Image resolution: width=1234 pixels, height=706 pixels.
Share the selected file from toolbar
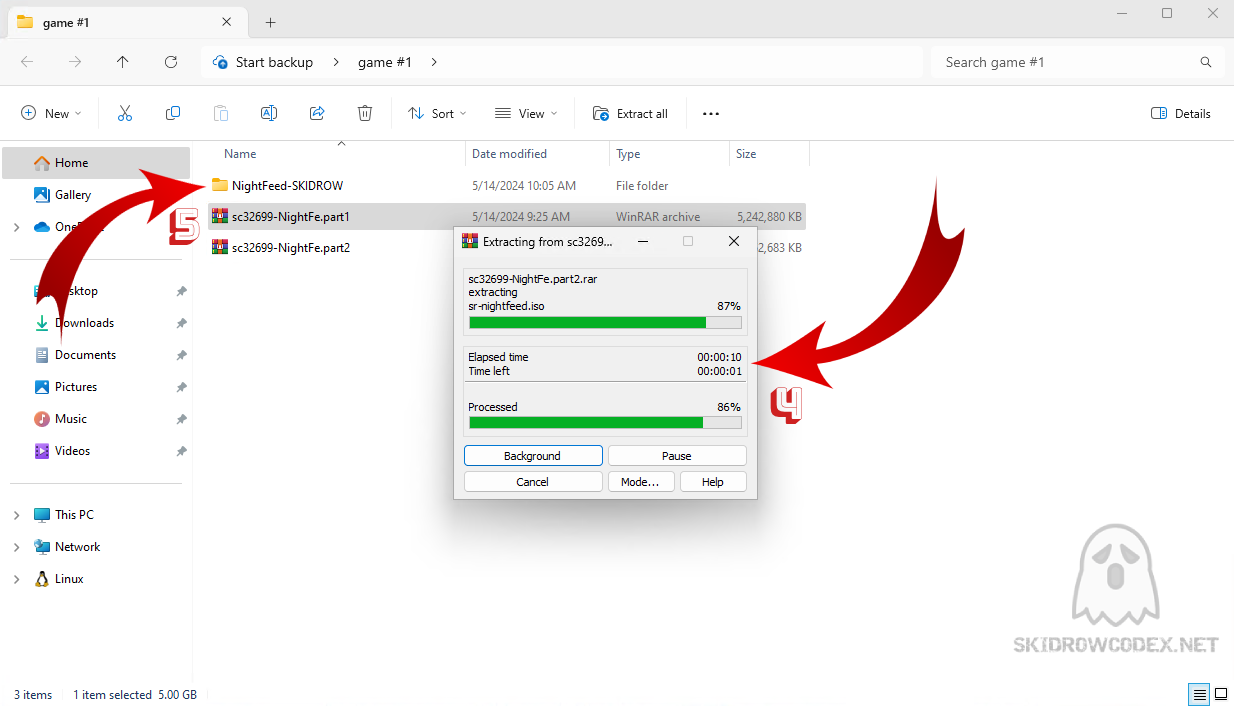pyautogui.click(x=317, y=114)
